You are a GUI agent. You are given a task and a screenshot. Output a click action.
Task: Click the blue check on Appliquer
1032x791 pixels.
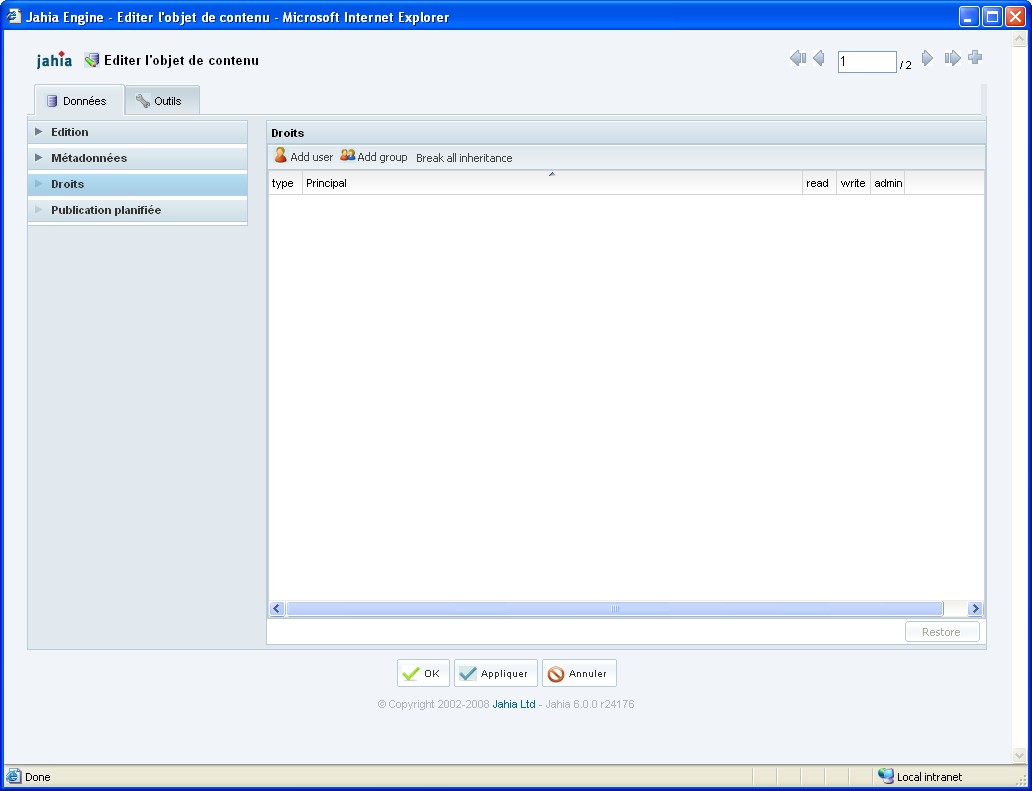468,674
